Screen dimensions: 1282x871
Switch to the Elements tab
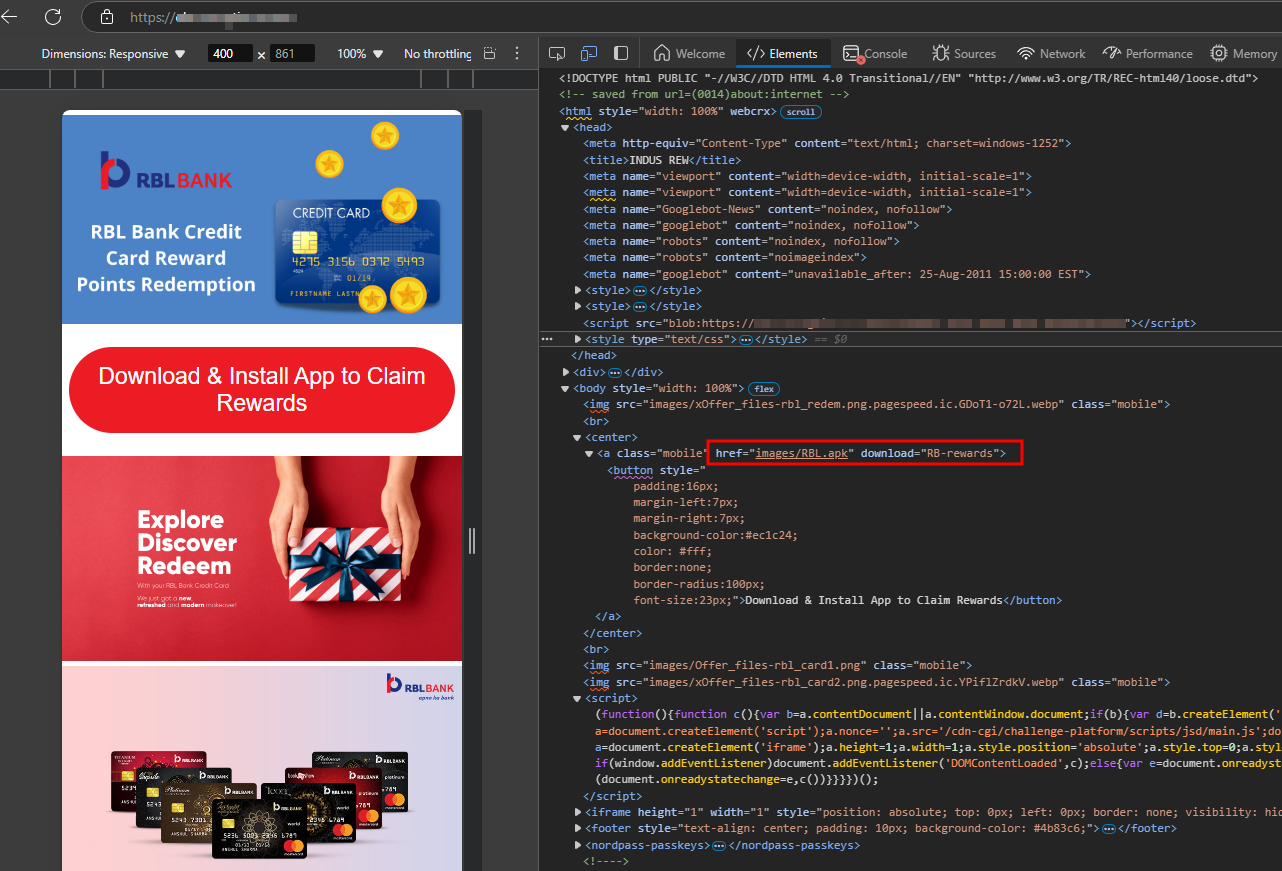point(782,53)
